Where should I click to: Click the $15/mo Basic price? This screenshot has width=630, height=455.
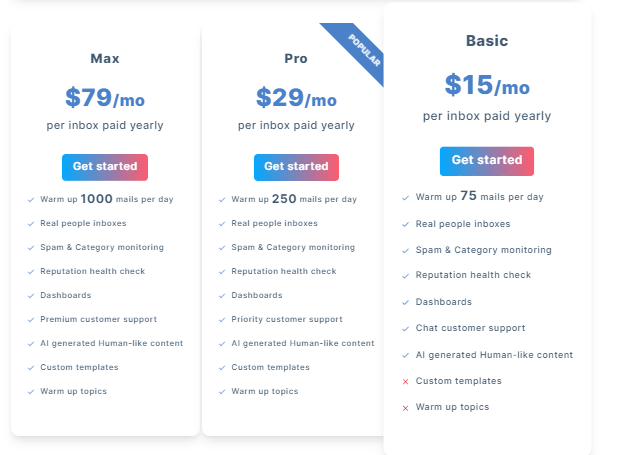487,85
